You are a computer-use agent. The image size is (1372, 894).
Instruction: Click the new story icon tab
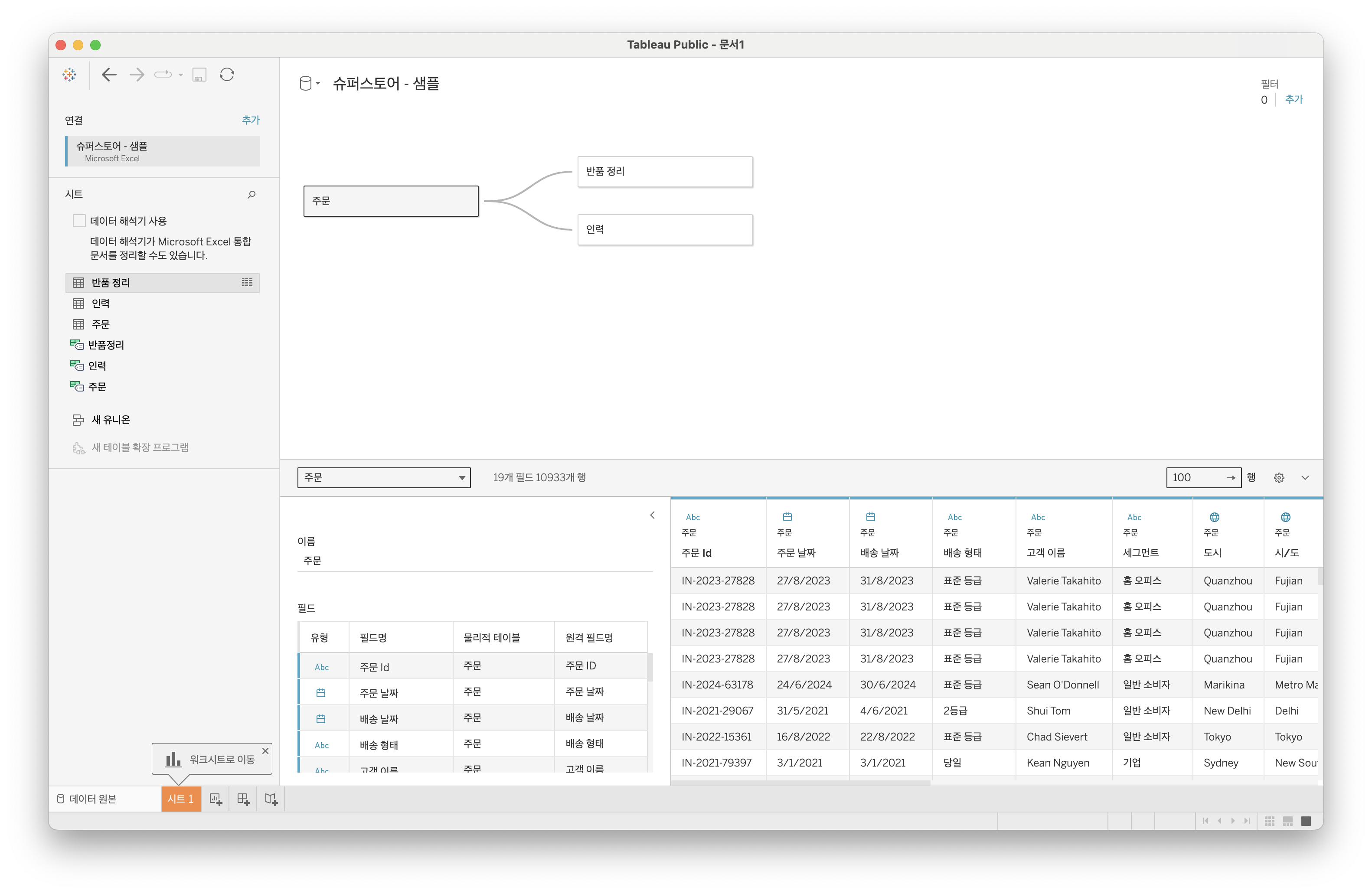(x=271, y=799)
